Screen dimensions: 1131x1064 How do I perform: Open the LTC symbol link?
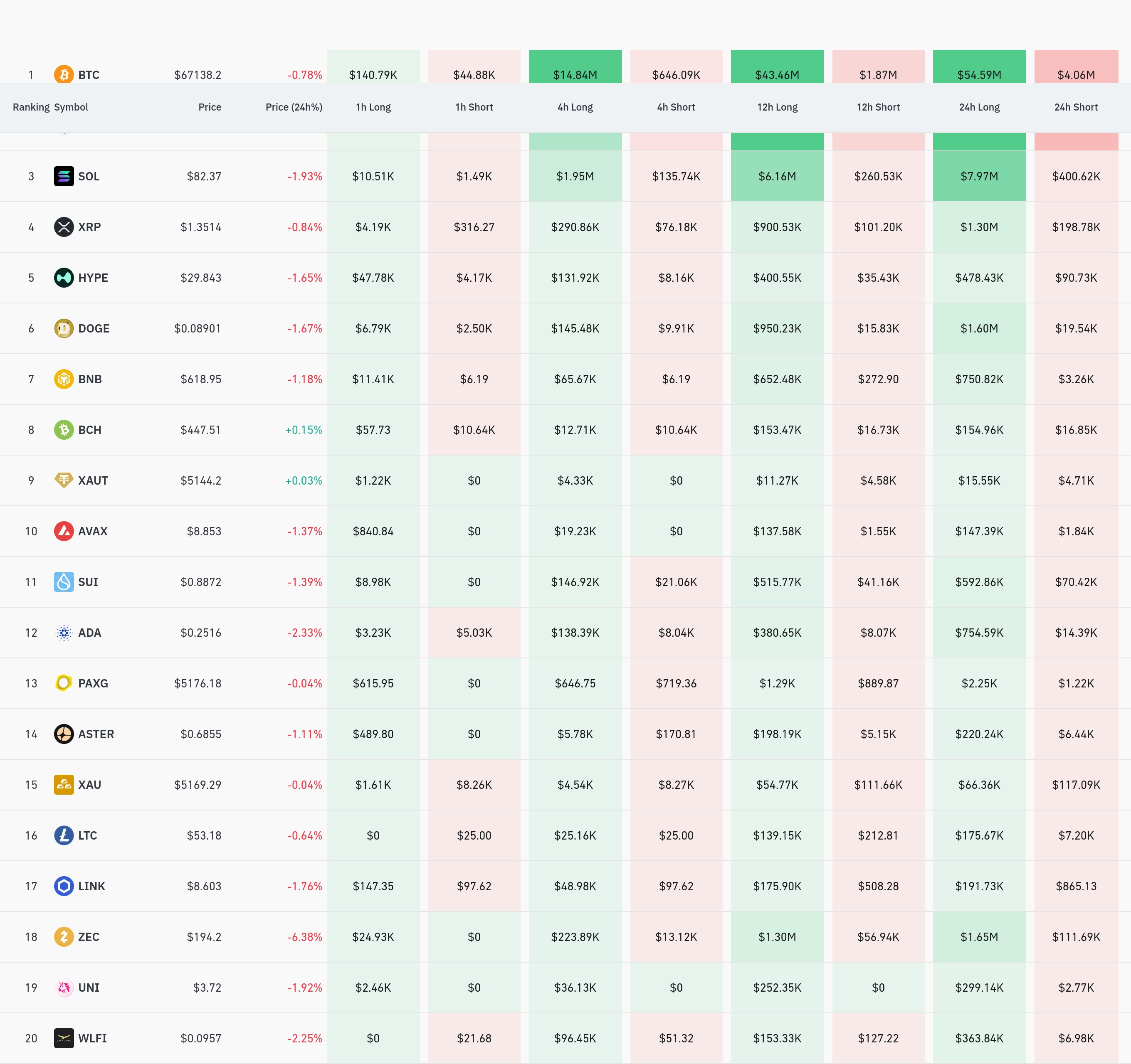click(87, 835)
